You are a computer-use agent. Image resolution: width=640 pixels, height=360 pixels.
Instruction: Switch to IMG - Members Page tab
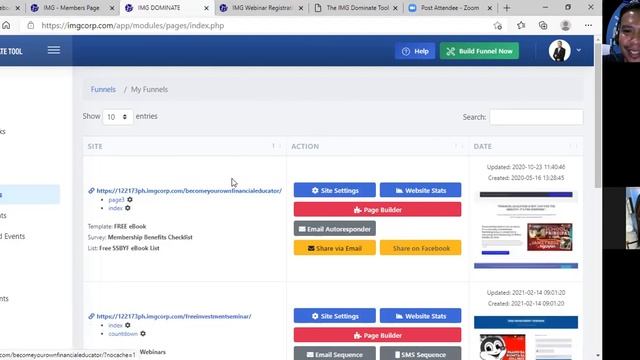(71, 8)
